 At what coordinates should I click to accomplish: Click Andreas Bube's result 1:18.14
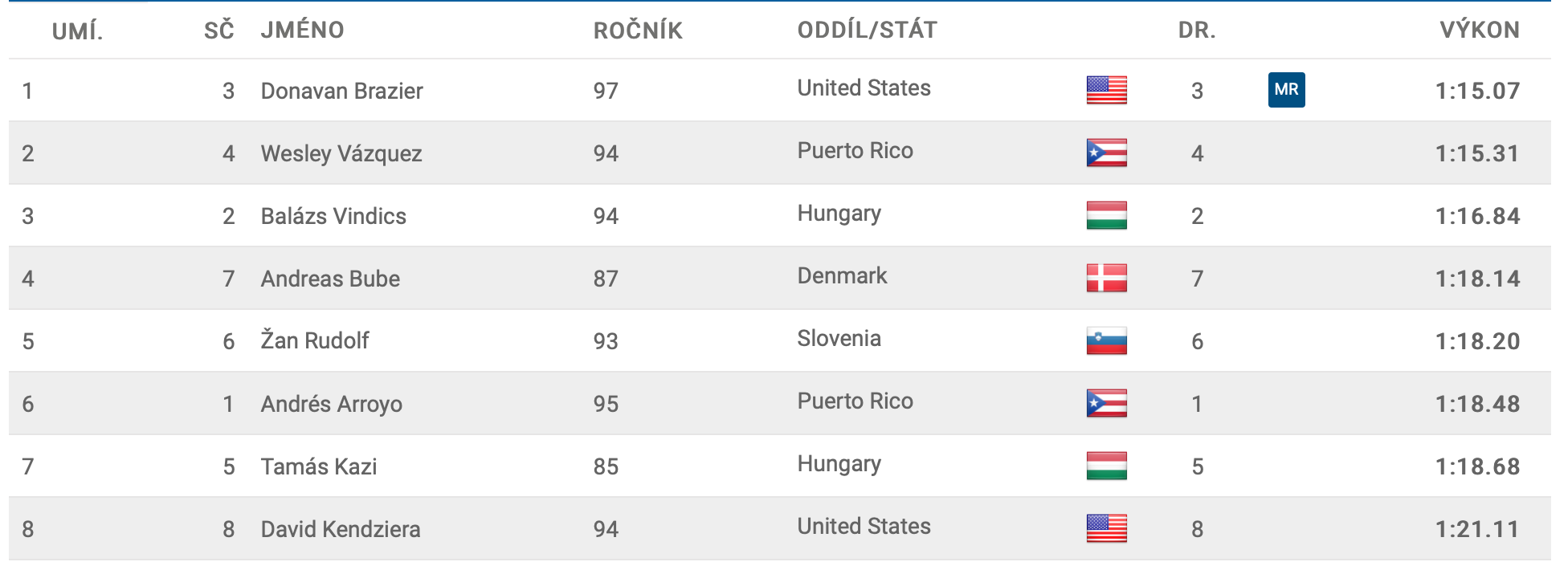(1477, 279)
